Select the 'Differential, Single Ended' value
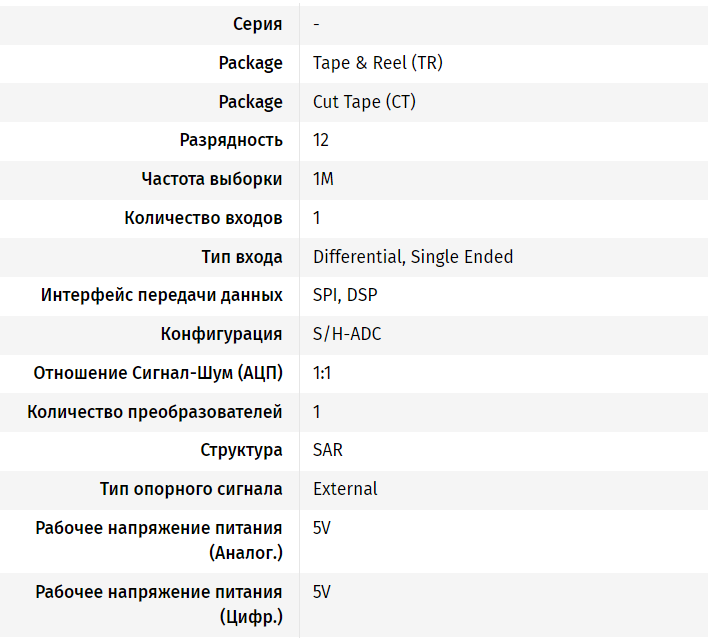The height and width of the screenshot is (638, 708). [x=412, y=257]
